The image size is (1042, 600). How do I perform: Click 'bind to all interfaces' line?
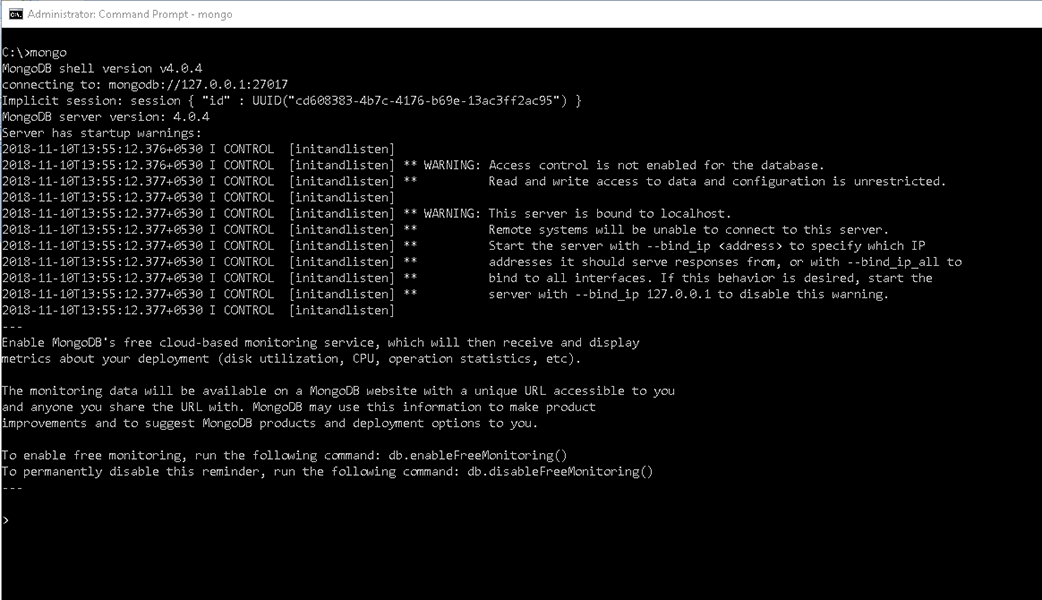710,278
